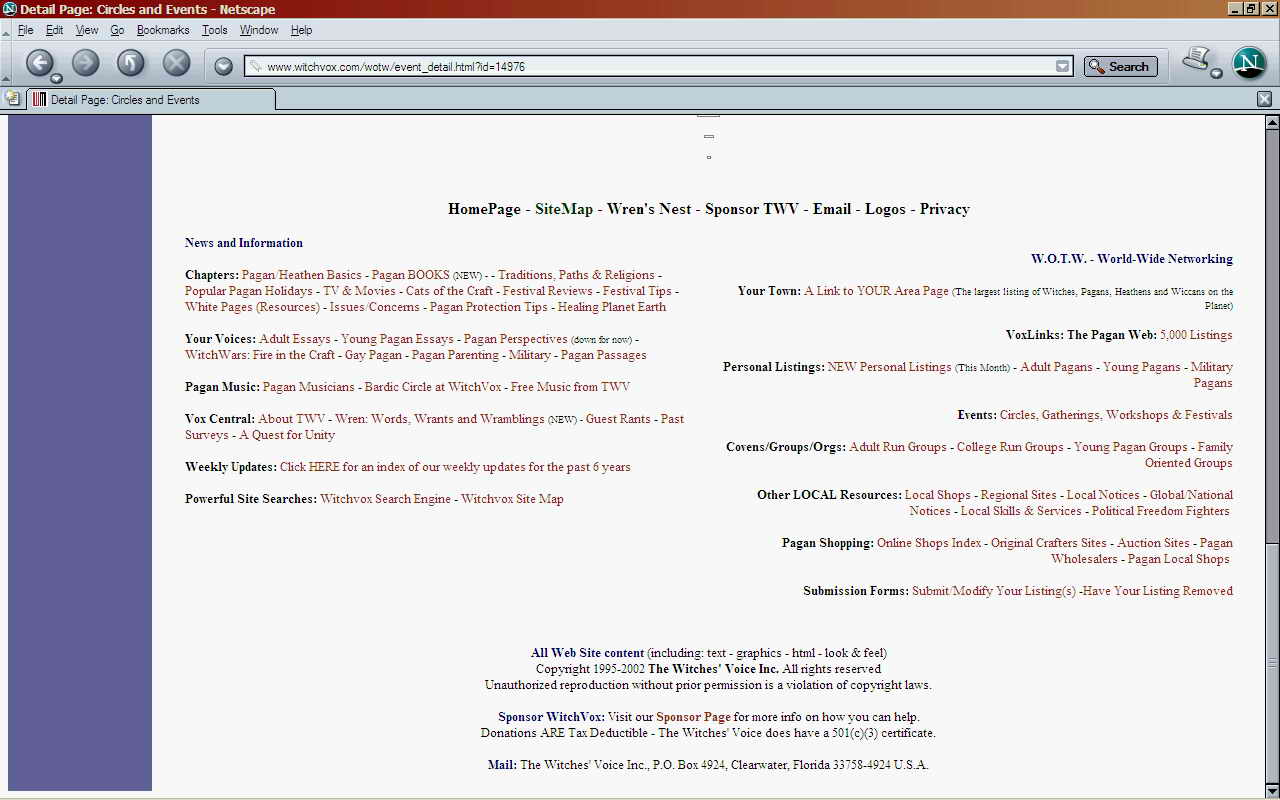
Task: Click the page proxy icon in the URL bar
Action: pyautogui.click(x=256, y=67)
